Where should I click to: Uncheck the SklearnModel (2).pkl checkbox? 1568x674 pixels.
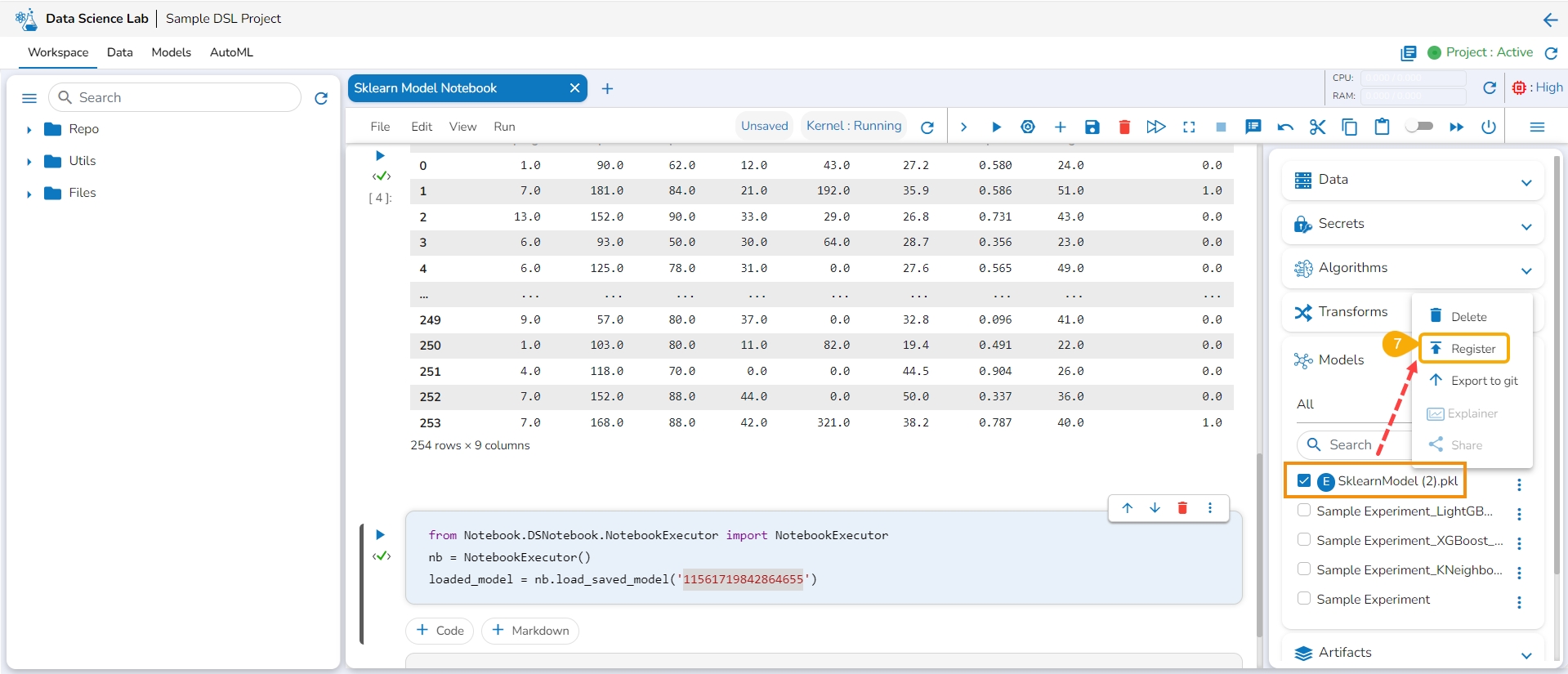point(1304,480)
